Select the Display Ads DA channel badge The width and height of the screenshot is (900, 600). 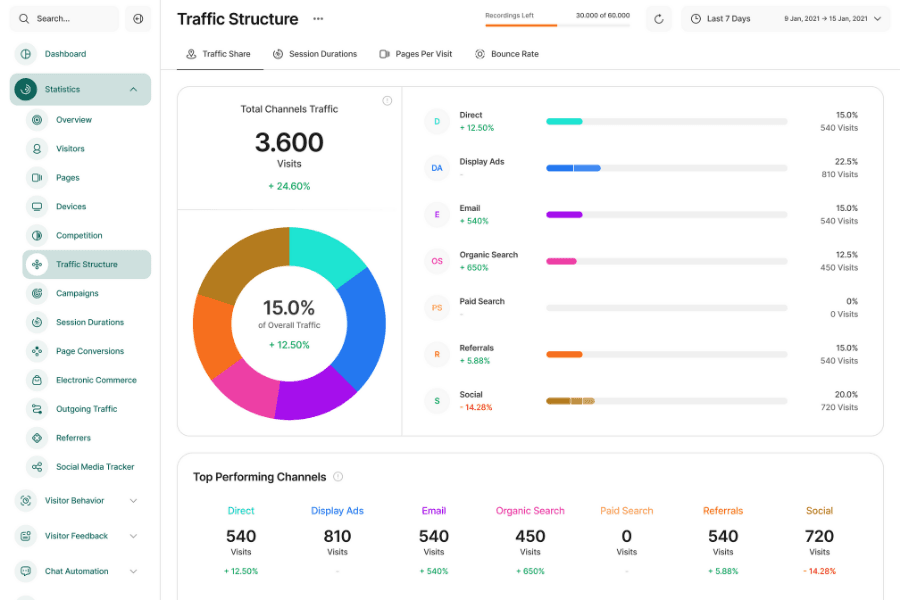[x=437, y=168]
